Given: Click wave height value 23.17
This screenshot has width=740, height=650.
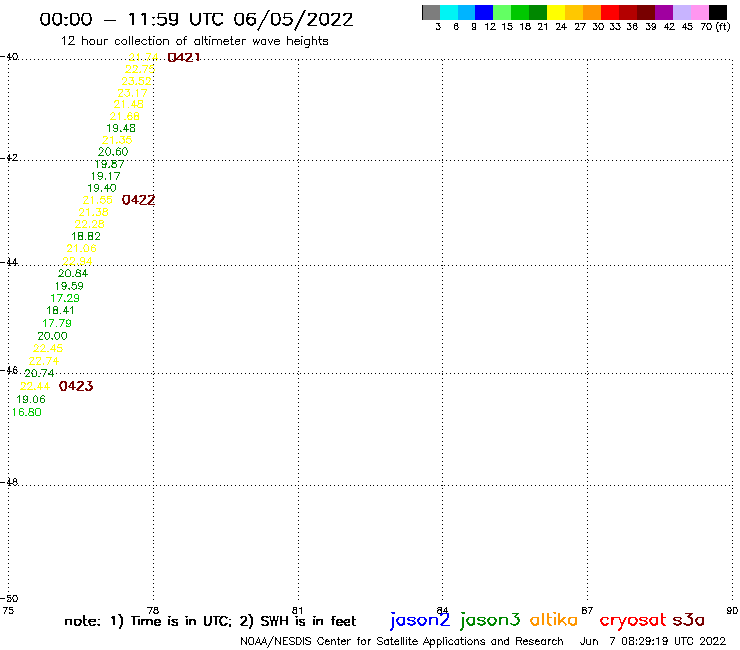Looking at the screenshot, I should [132, 93].
